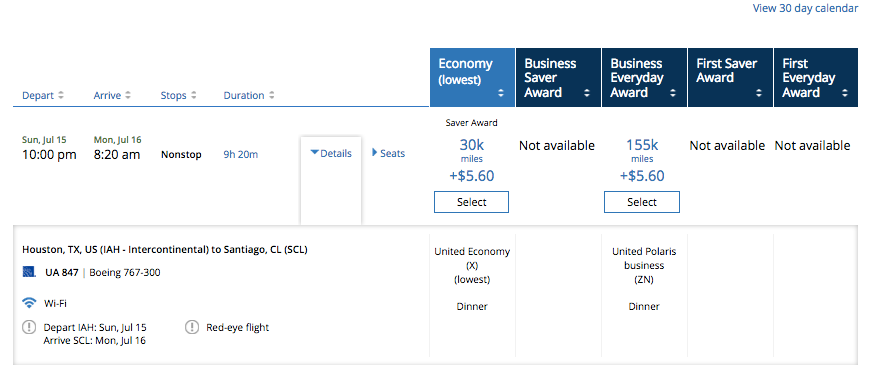Click the alert icon beside Depart IAH
Viewport: 869px width, 365px height.
[29, 327]
